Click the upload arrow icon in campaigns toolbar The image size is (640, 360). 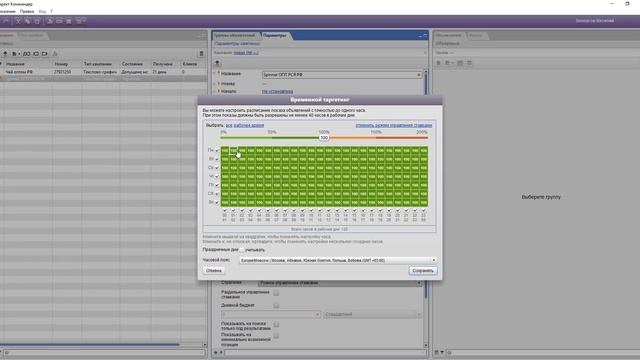point(5,53)
